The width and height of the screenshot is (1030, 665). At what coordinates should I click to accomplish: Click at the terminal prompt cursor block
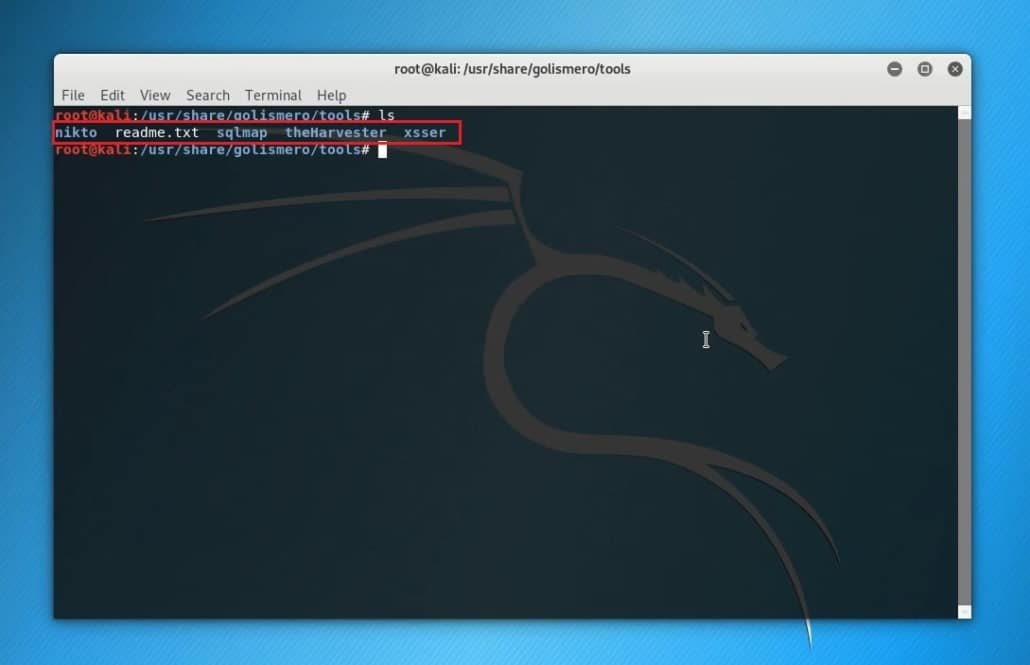click(382, 150)
